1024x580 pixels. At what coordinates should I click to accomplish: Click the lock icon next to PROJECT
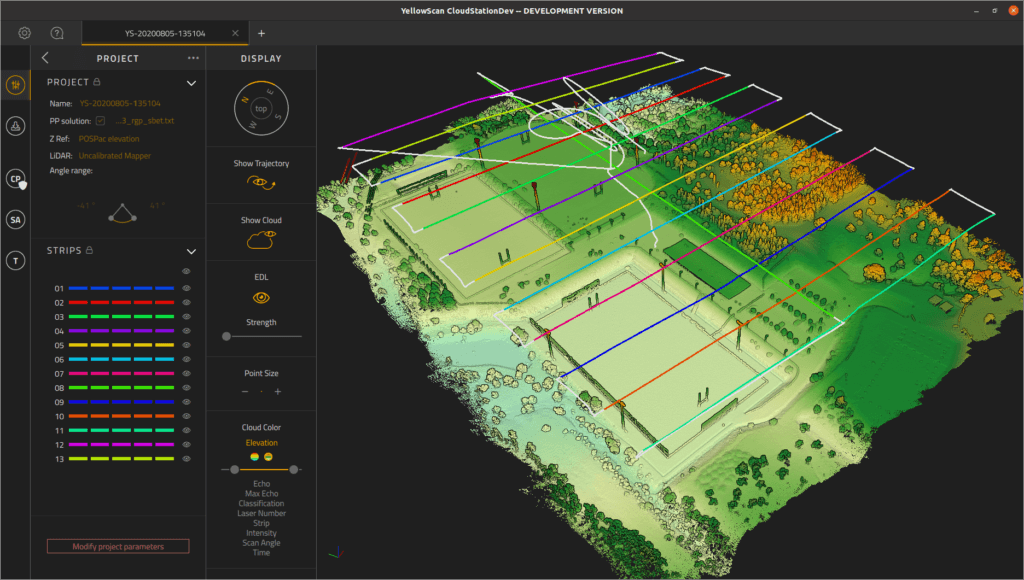[97, 82]
